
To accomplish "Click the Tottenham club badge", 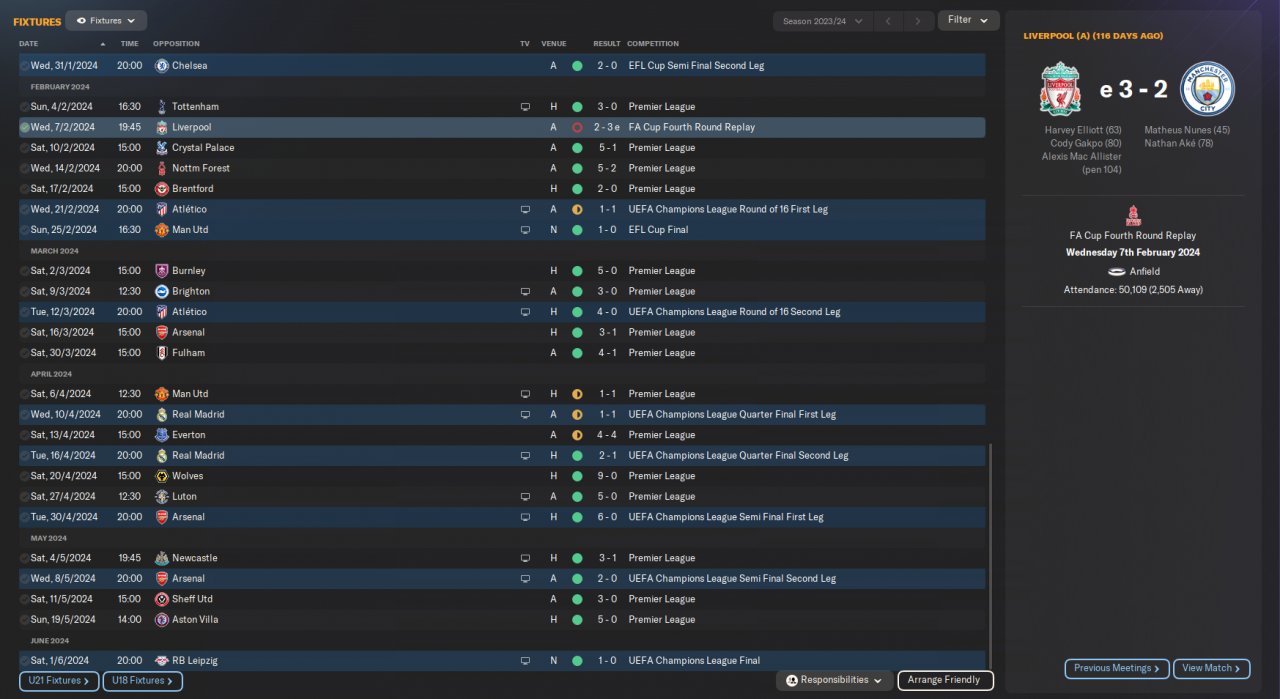I will [162, 107].
